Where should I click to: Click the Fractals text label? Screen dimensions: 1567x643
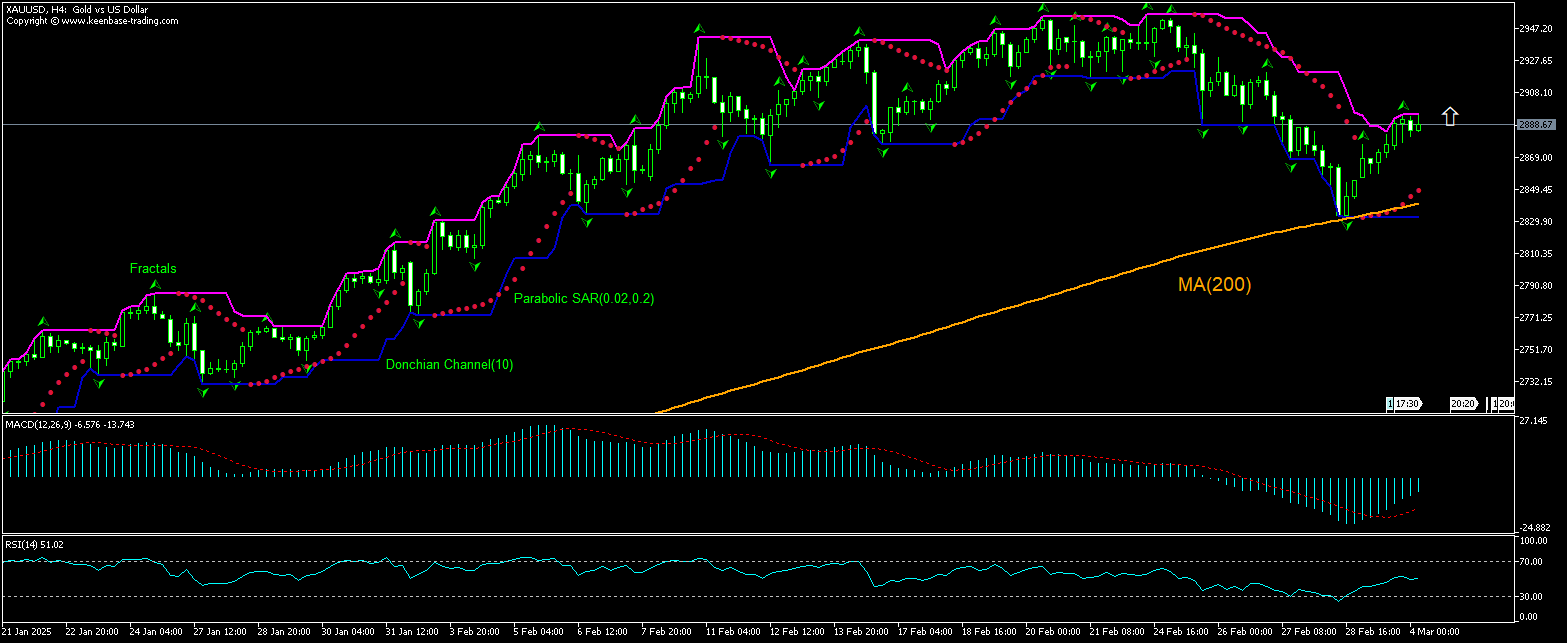(152, 268)
